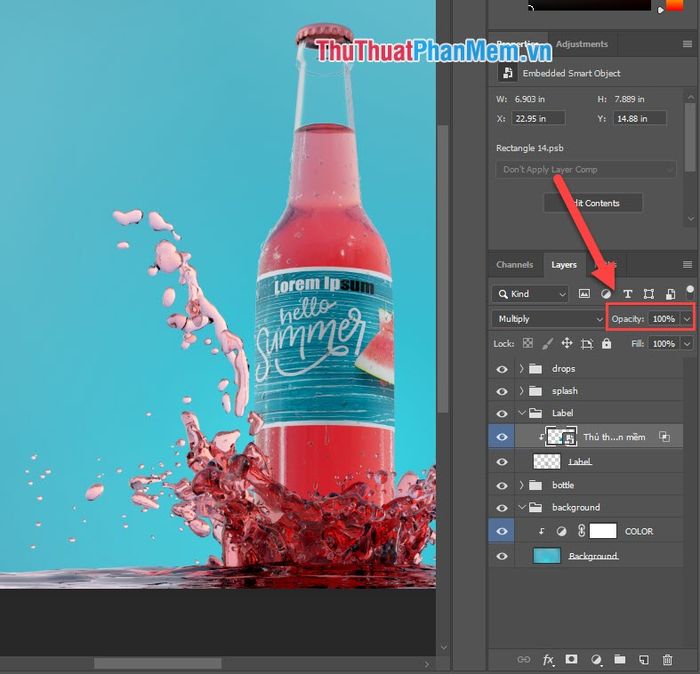Screen dimensions: 700x674
Task: Hide the bottle group with its eye icon
Action: click(x=503, y=485)
